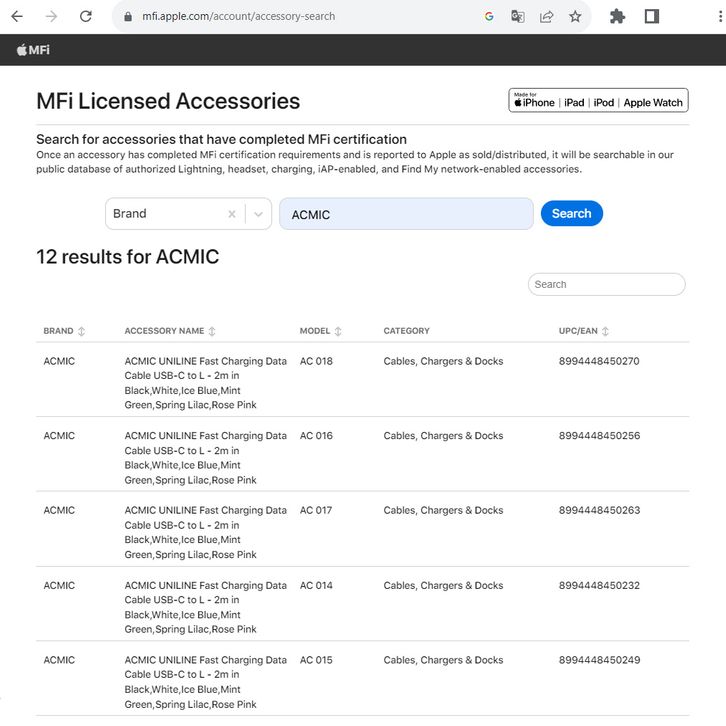Image resolution: width=726 pixels, height=726 pixels.
Task: Bookmark this page with the star icon
Action: tap(575, 17)
